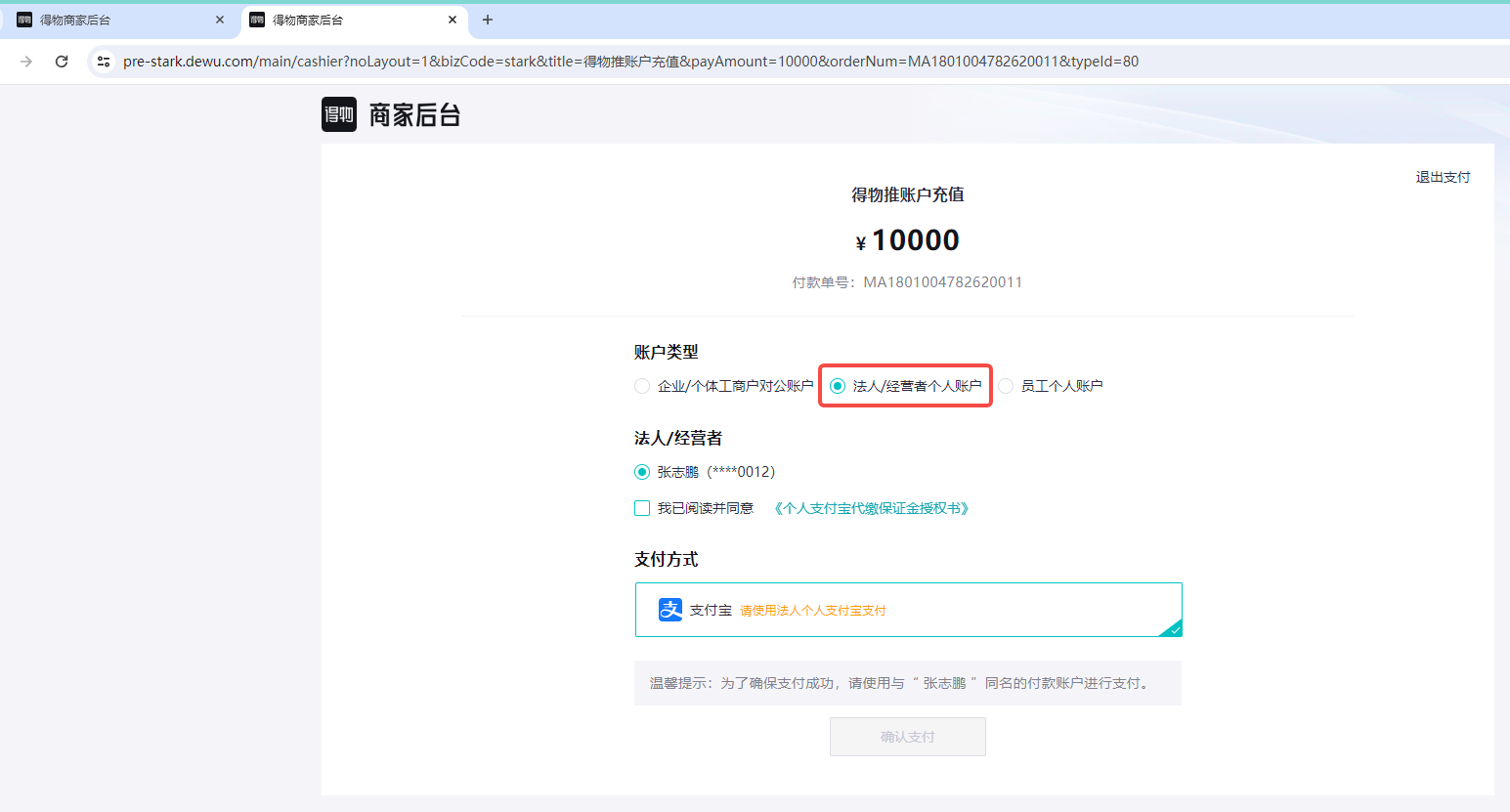Click order number MA1801004782620011
Screen dimensions: 1510x812
(x=943, y=282)
